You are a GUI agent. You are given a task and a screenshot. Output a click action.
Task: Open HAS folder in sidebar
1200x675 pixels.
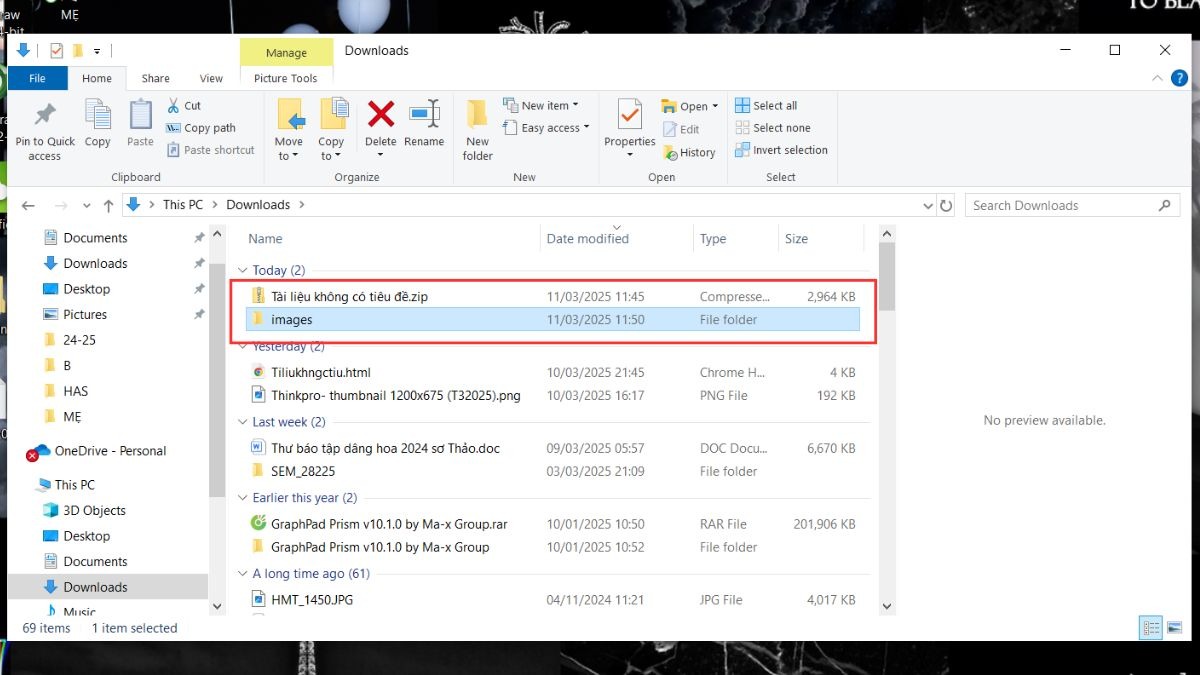[75, 391]
